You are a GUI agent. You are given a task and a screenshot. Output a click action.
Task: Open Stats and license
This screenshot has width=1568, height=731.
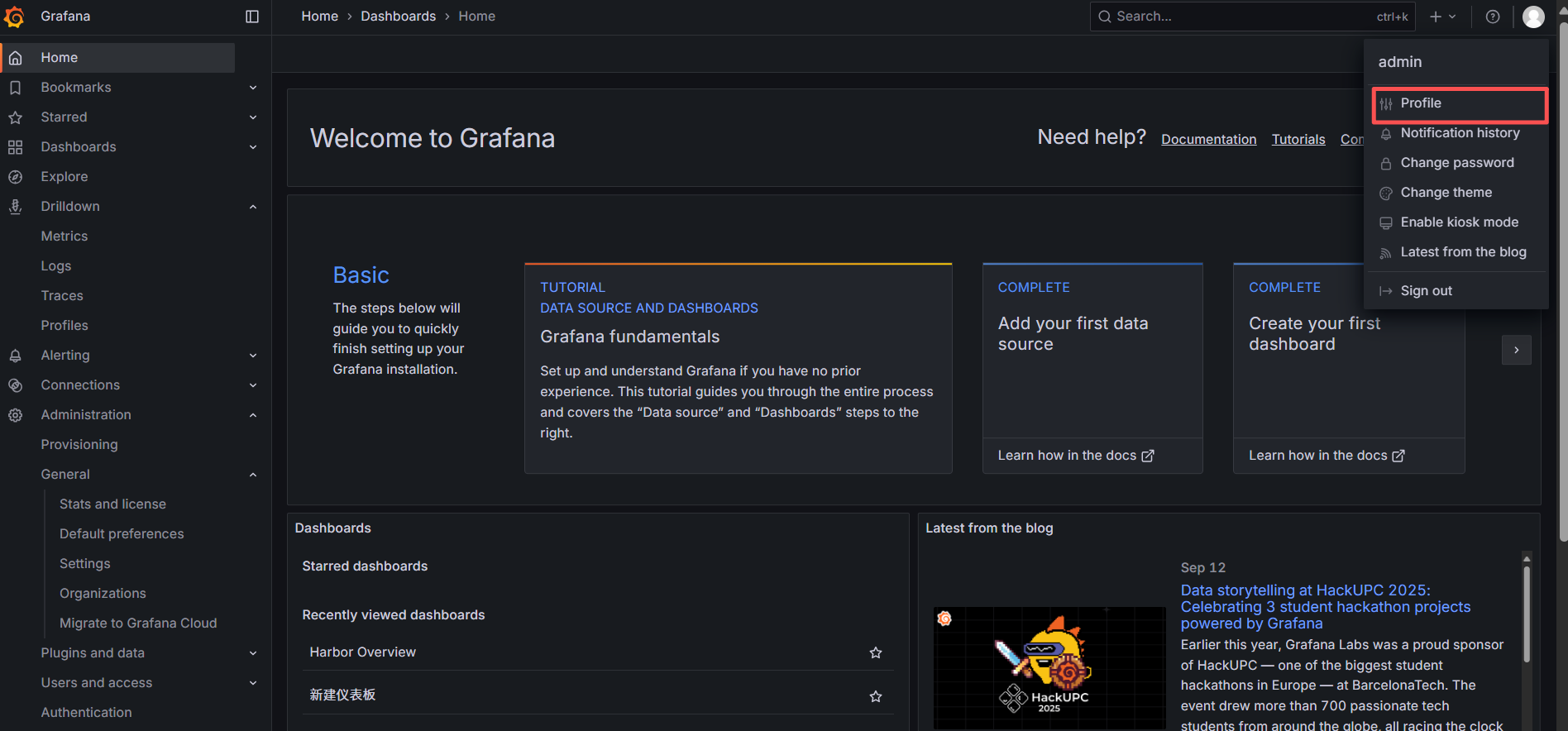pos(112,504)
